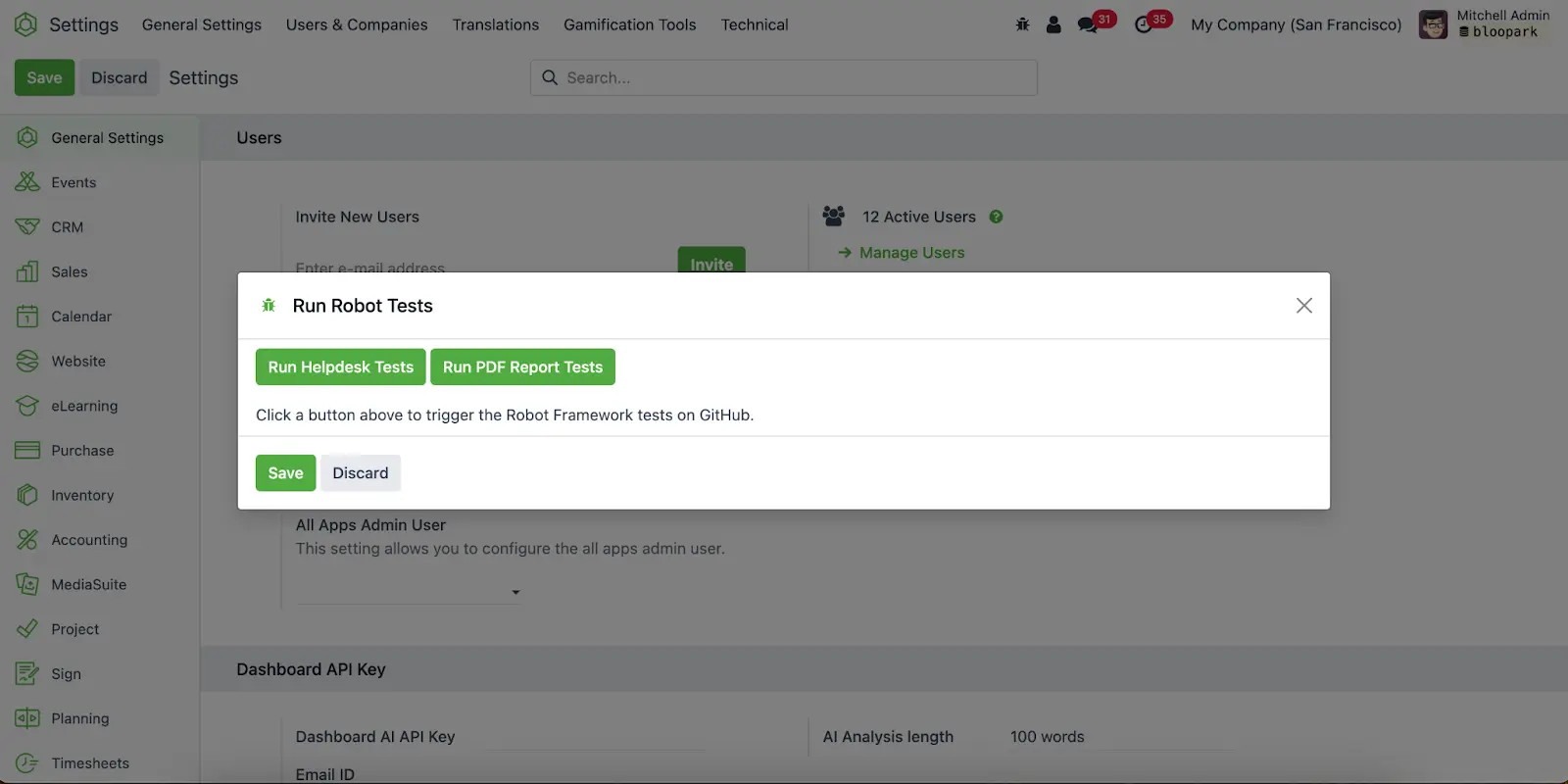Click the Timesheets sidebar icon

(27, 763)
